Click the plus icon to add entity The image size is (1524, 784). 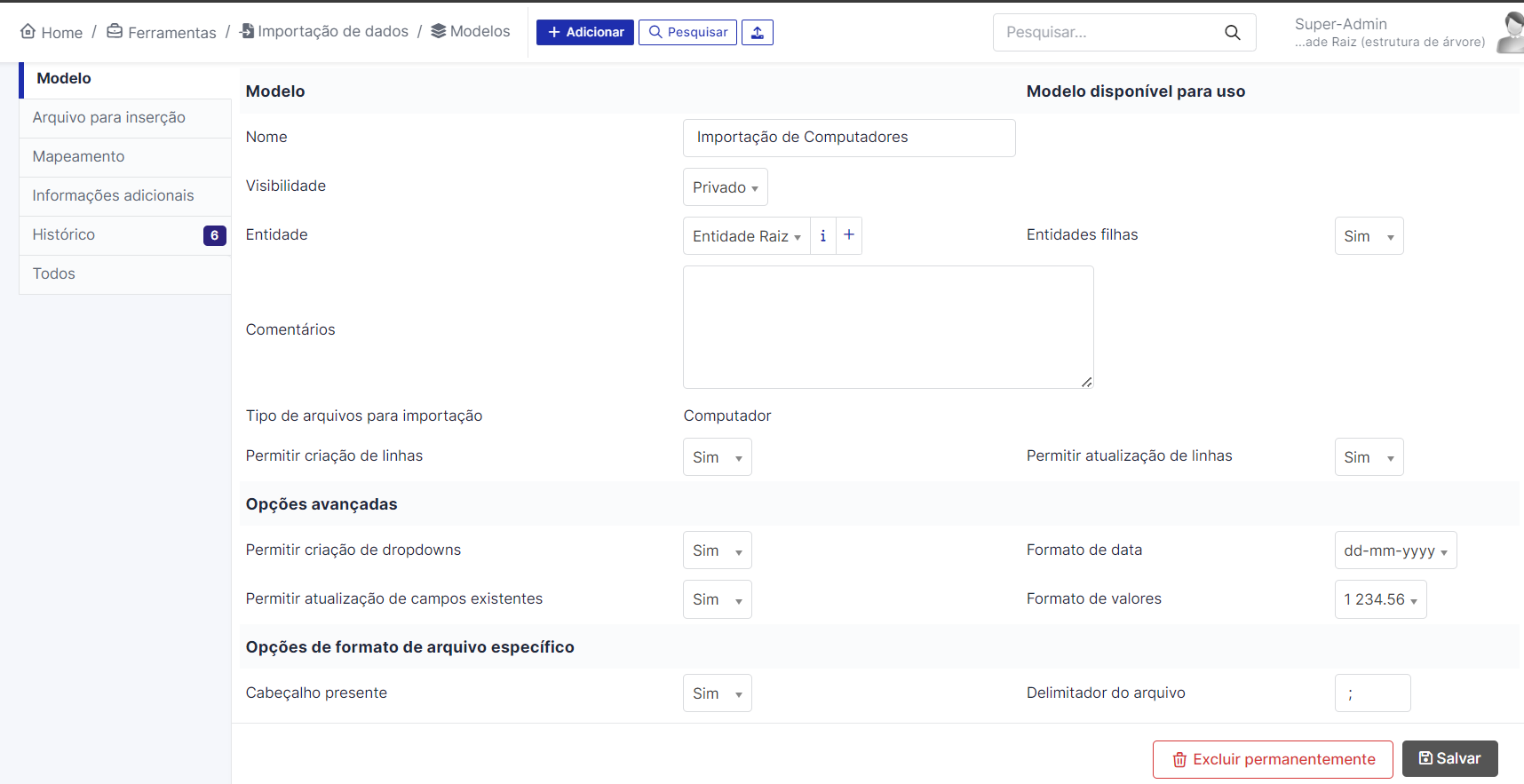point(849,235)
